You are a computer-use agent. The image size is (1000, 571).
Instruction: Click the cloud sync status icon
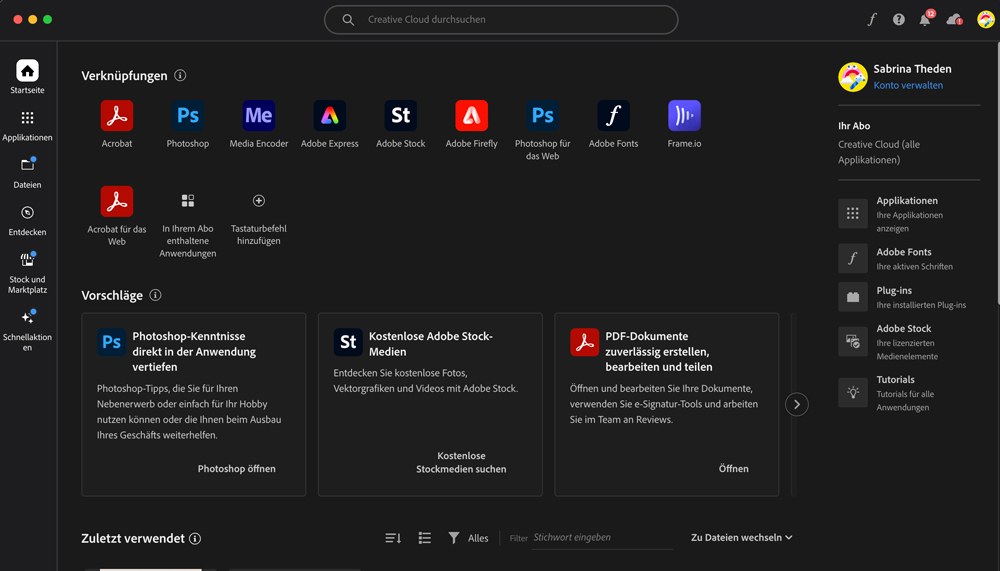954,20
